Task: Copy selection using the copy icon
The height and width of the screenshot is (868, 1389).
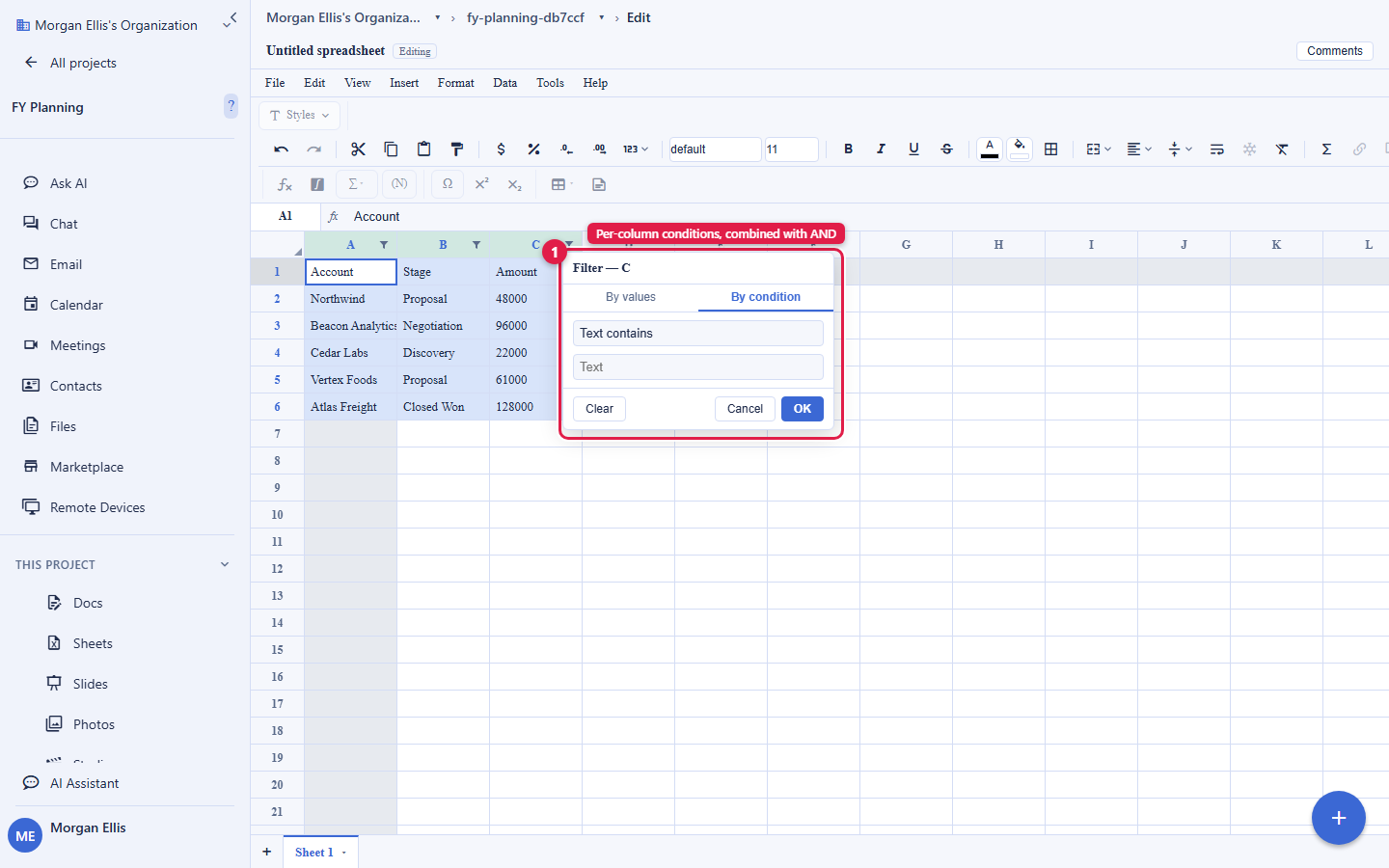Action: (x=391, y=149)
